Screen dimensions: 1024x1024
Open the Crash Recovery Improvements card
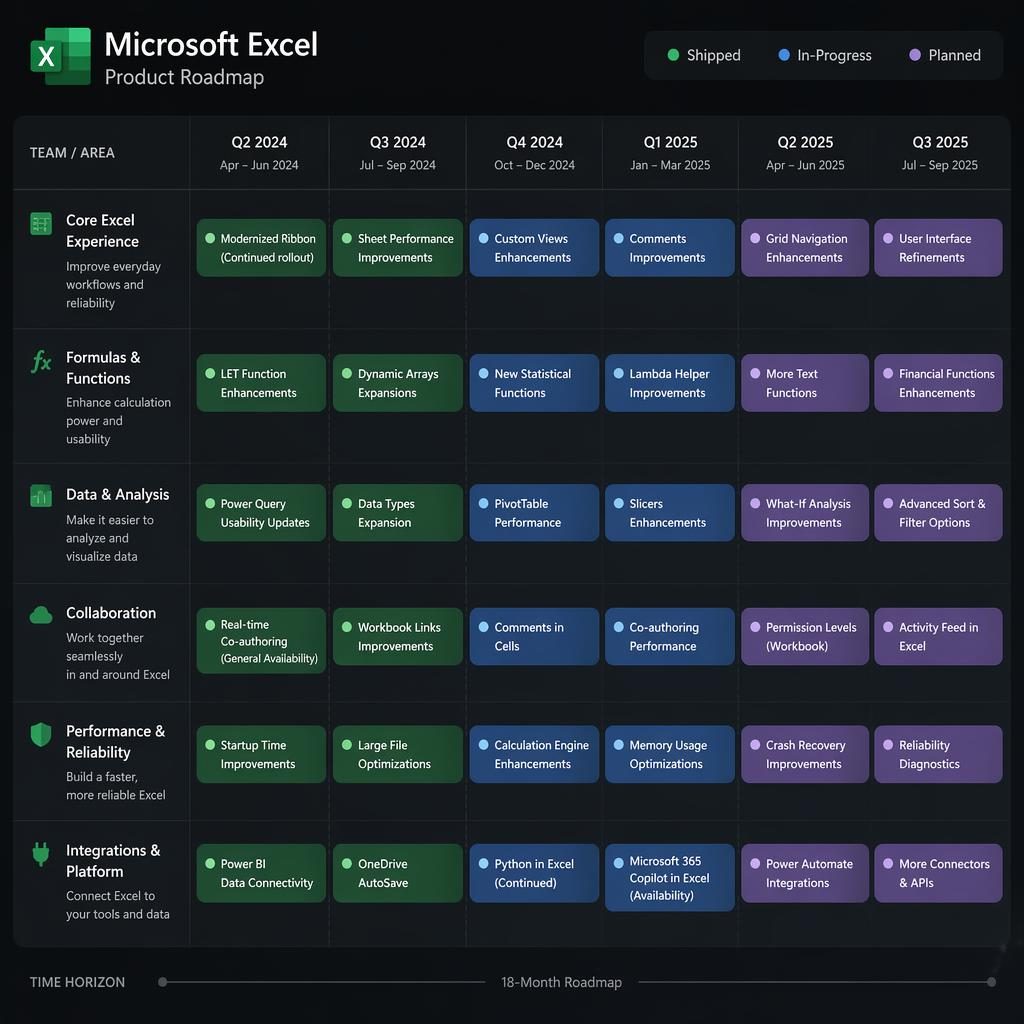click(805, 754)
